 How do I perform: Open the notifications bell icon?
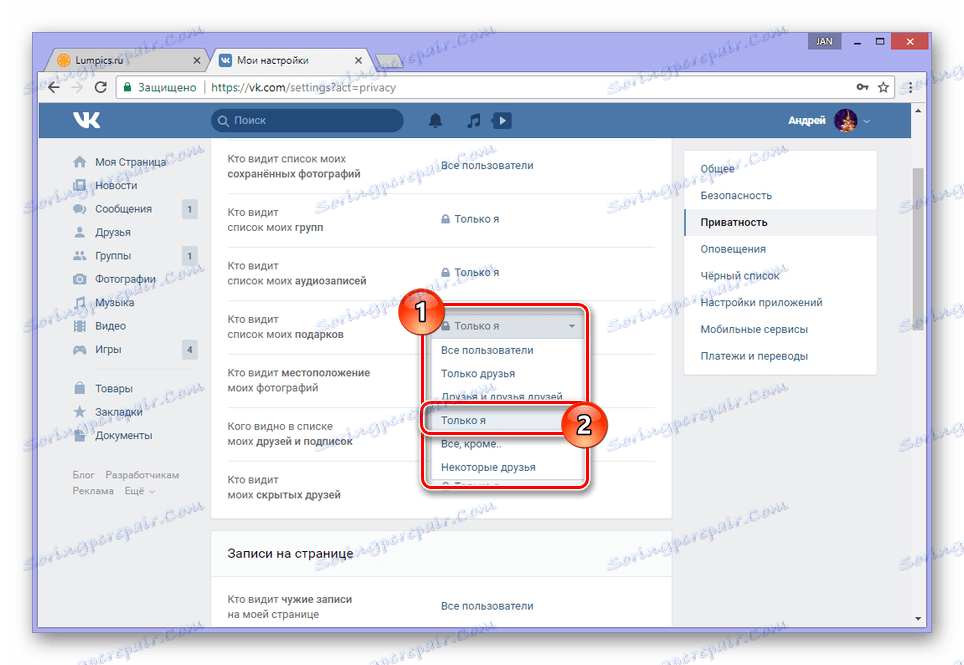[435, 120]
